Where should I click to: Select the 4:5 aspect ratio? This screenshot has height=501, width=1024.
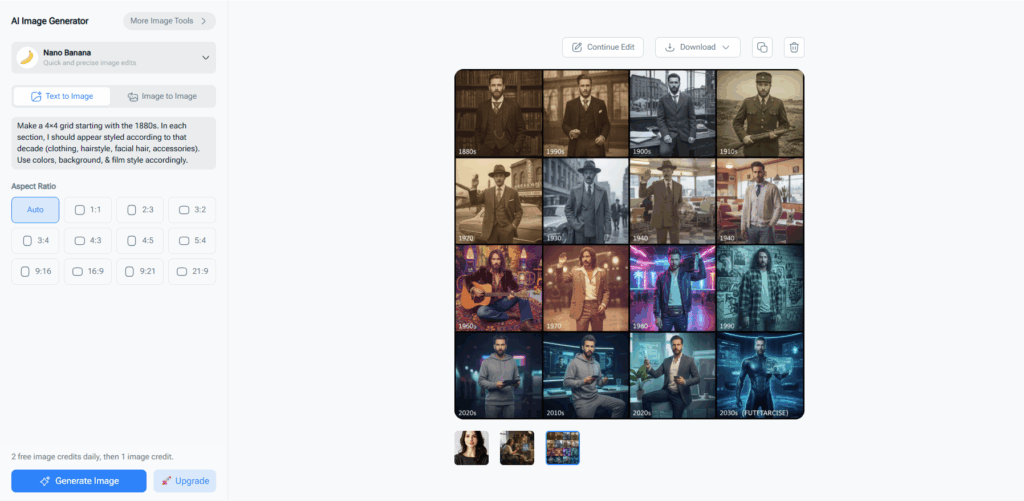[x=140, y=240]
